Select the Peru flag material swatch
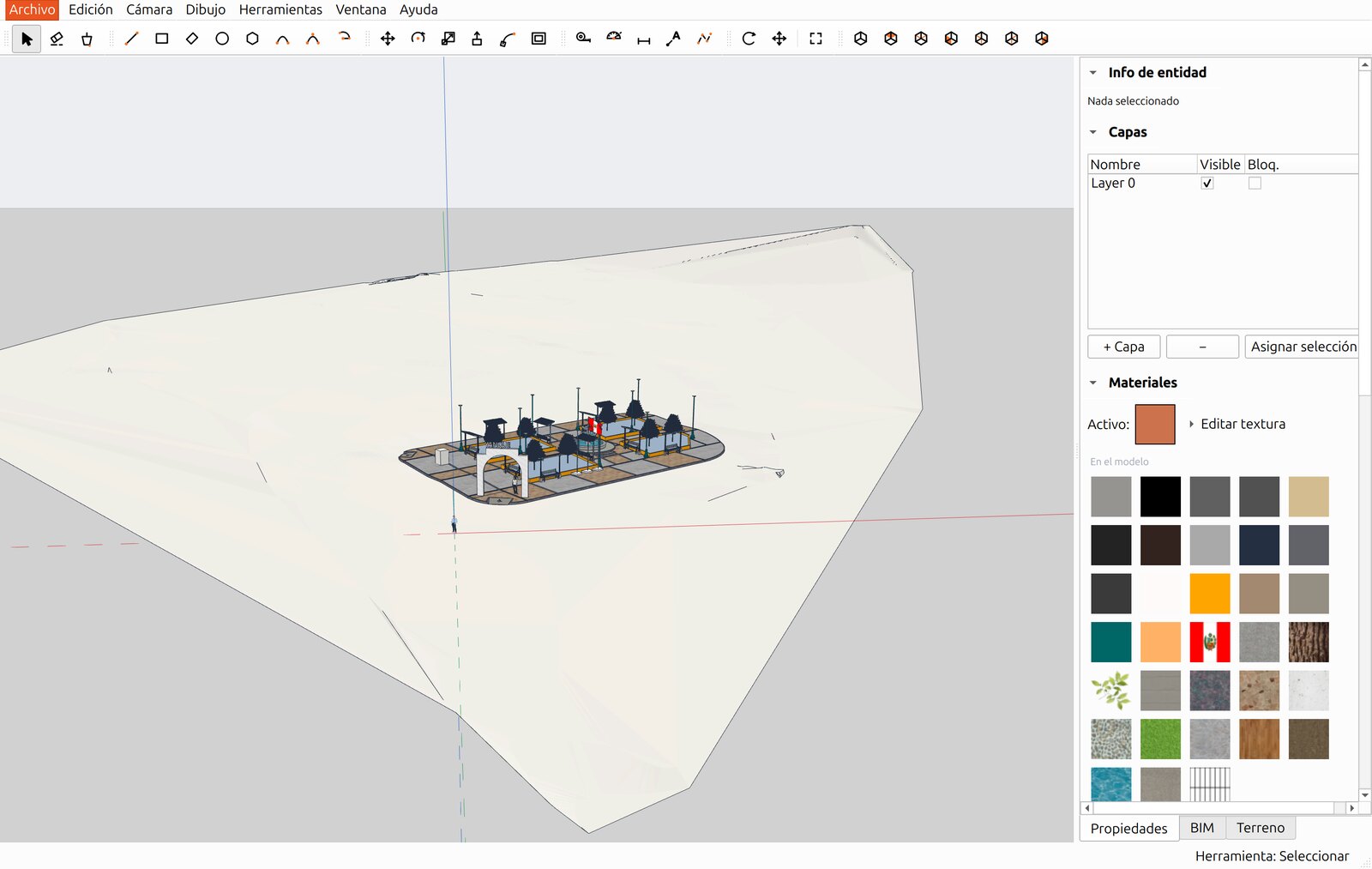Image resolution: width=1372 pixels, height=869 pixels. 1210,642
